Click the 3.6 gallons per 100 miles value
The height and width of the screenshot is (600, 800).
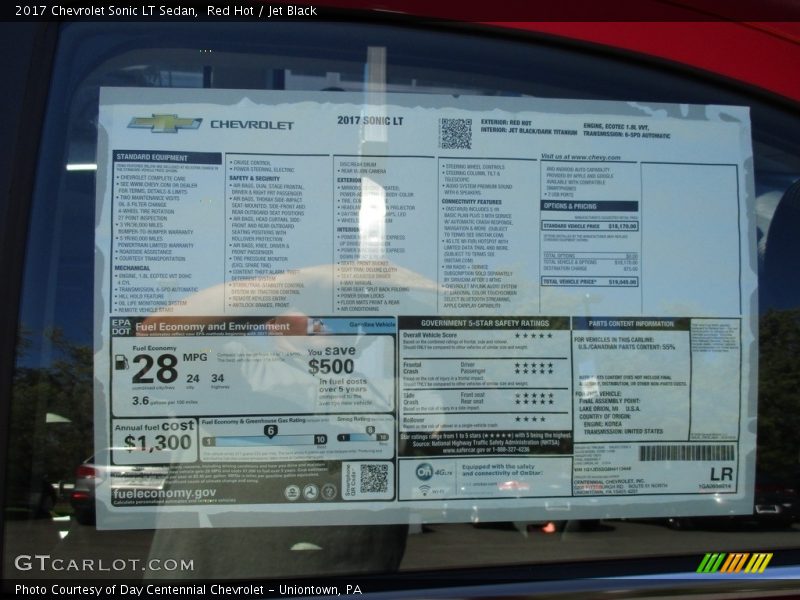[x=164, y=401]
